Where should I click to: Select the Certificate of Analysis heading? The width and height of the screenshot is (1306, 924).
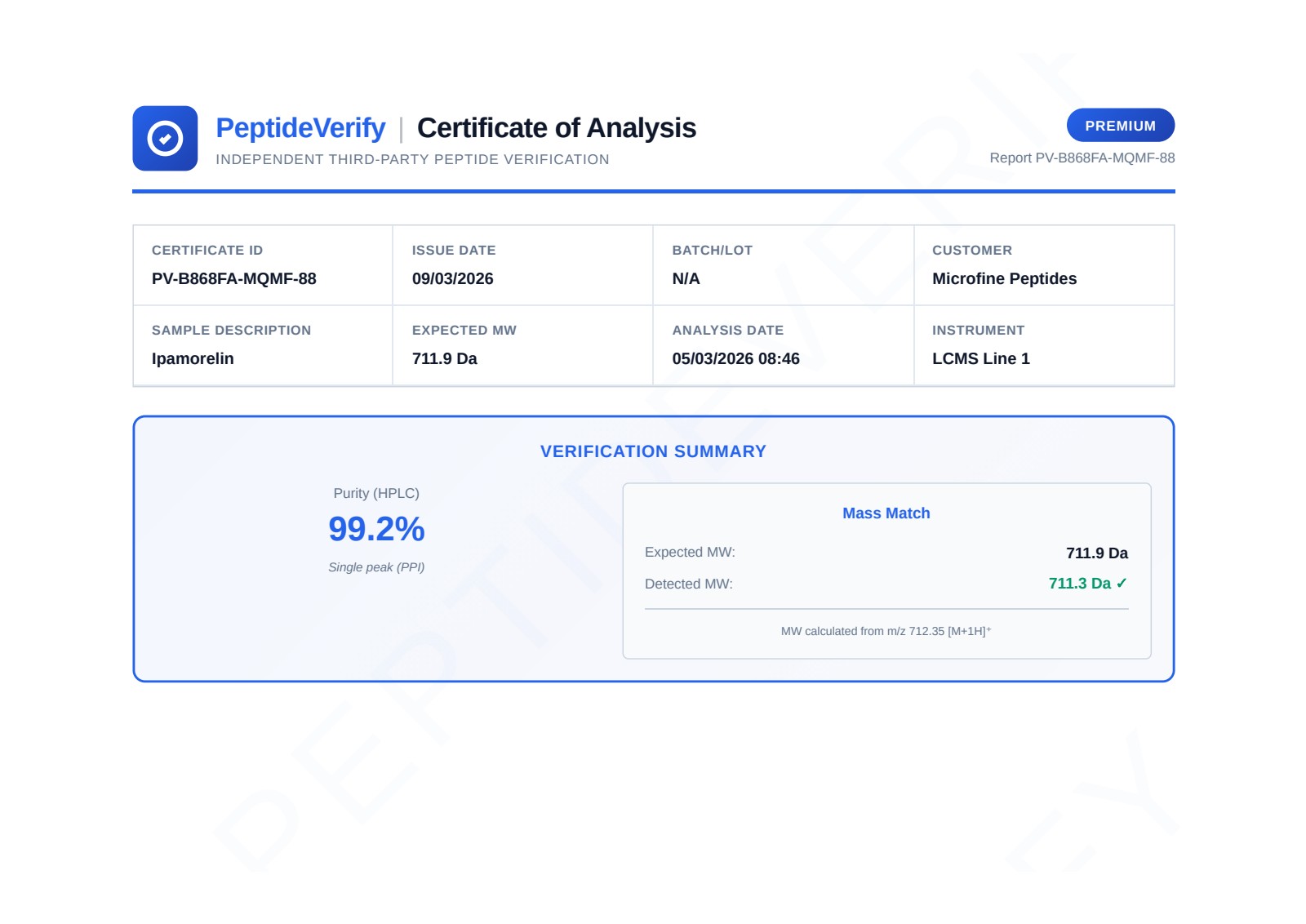coord(557,127)
